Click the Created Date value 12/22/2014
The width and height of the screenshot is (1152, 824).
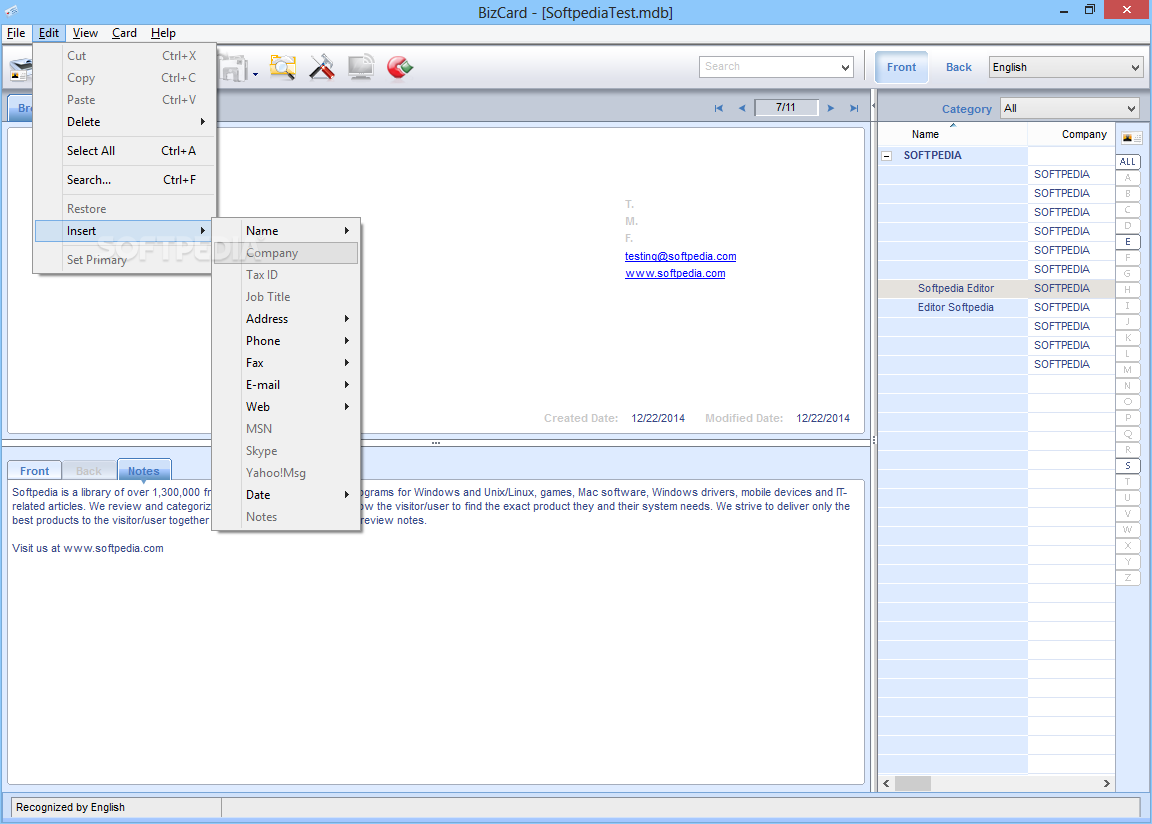pos(658,419)
